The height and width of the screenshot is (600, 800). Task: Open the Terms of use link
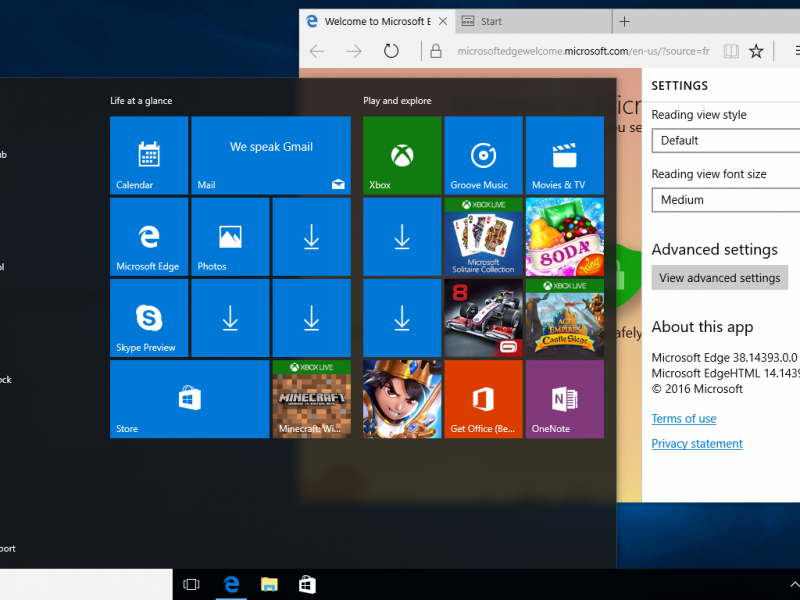click(684, 418)
